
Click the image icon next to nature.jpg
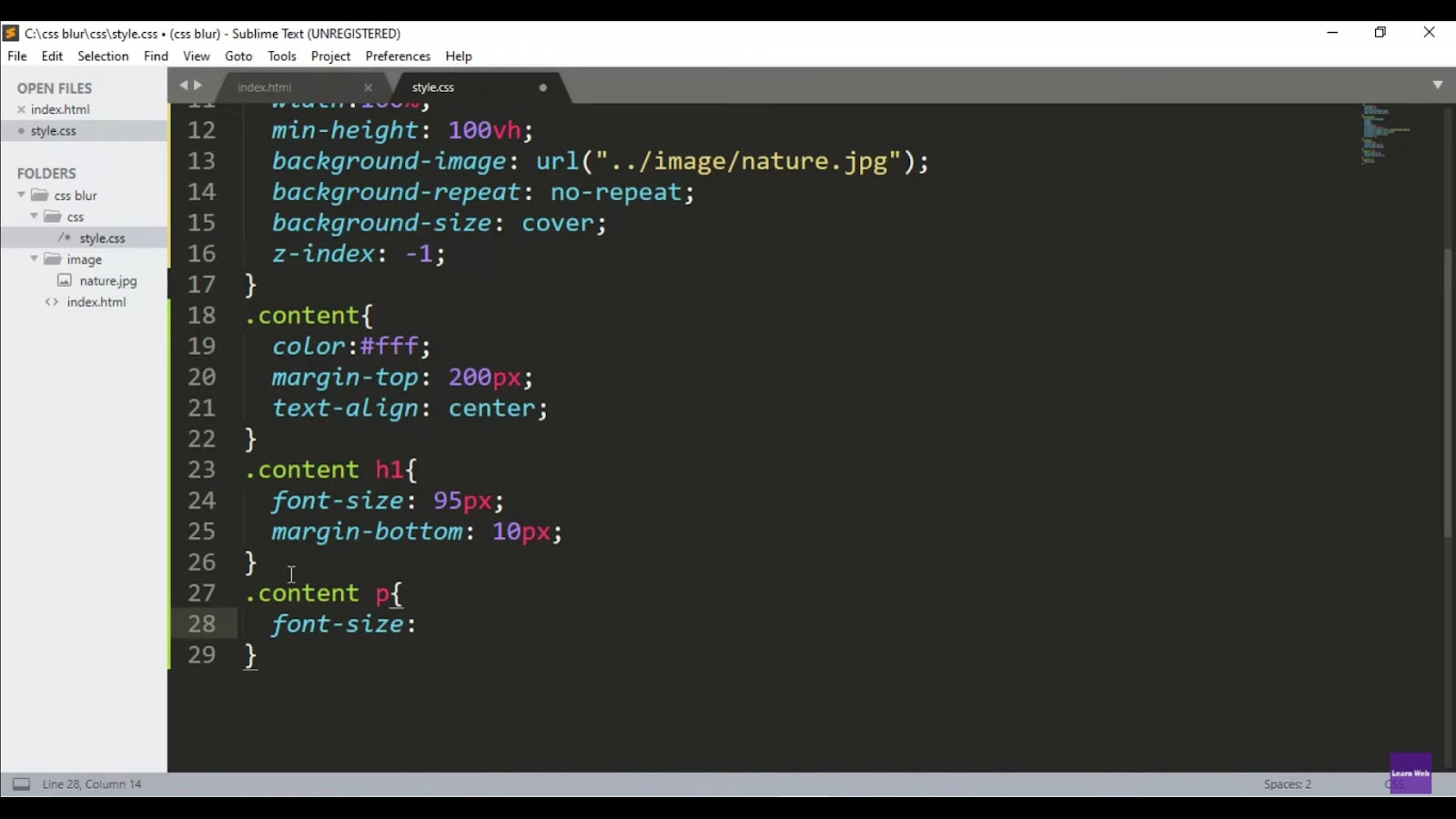(64, 280)
